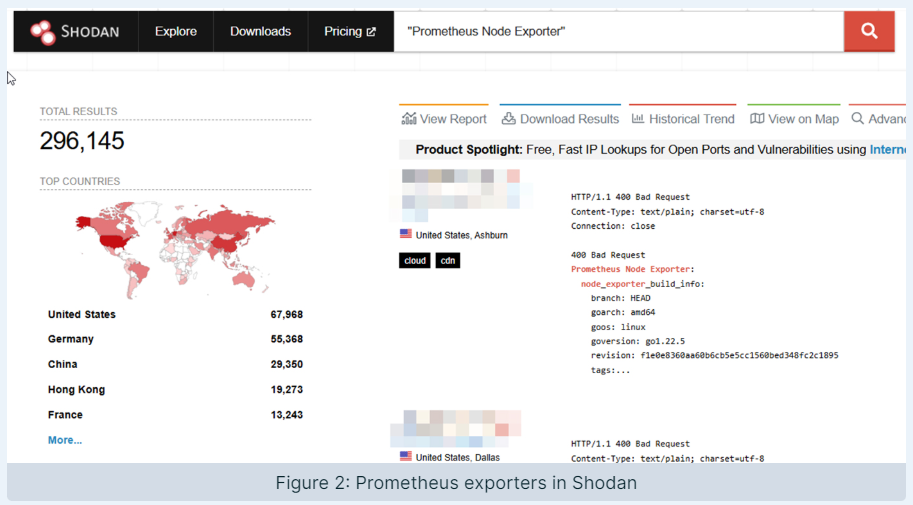Open the Pricing page
Viewport: 913px width, 505px height.
pos(350,31)
